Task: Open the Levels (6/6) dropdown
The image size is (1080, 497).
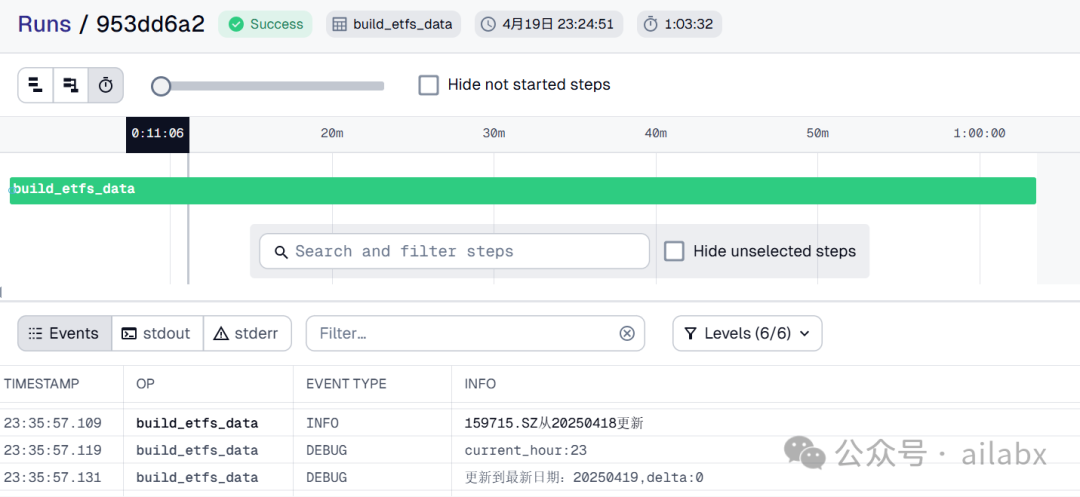Action: (747, 334)
